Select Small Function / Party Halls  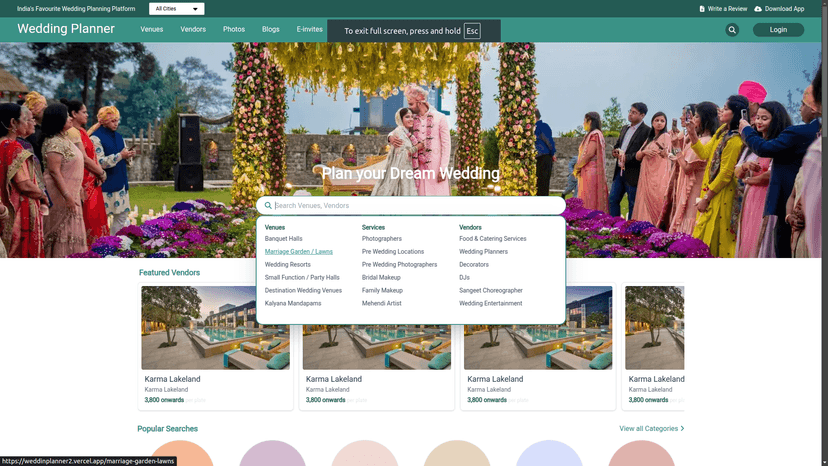(x=302, y=277)
